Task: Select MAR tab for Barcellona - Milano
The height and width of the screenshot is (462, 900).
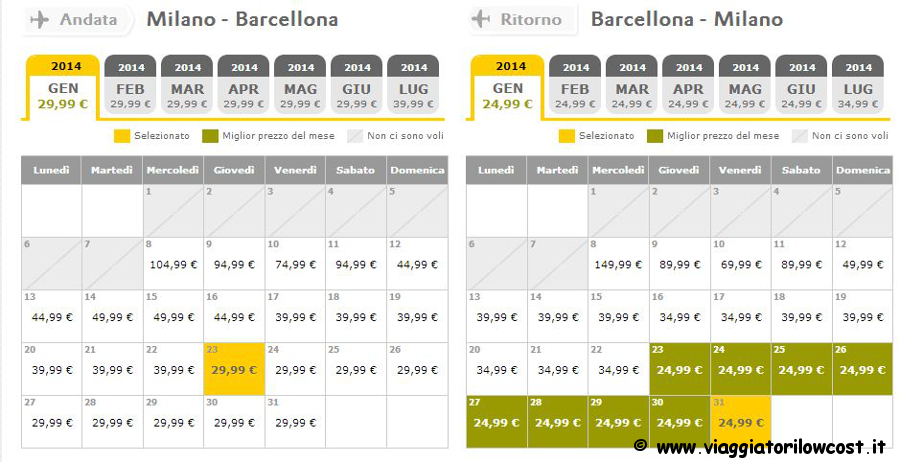Action: [x=631, y=84]
